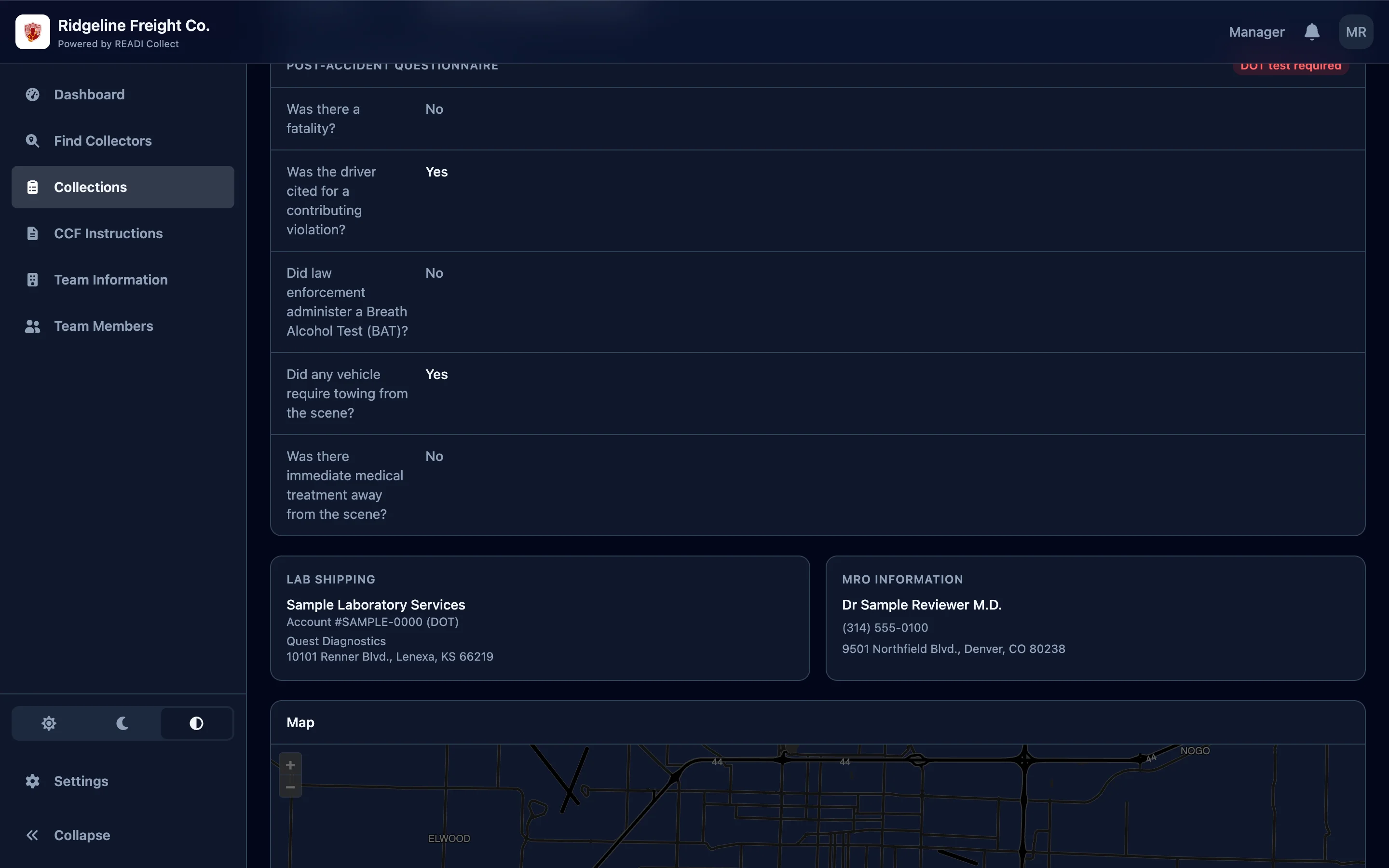The height and width of the screenshot is (868, 1389).
Task: Open notifications bell
Action: 1311,31
